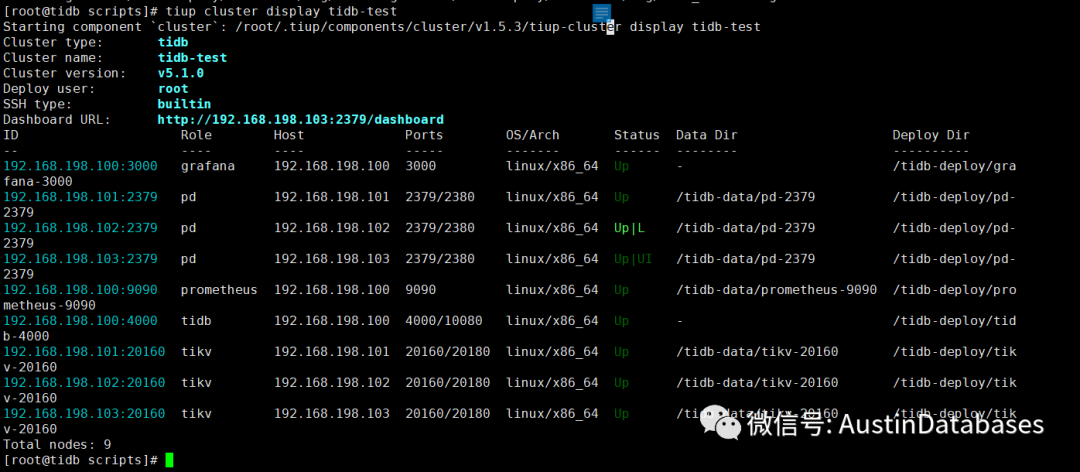1080x472 pixels.
Task: Click the Starting component cluster line
Action: pos(382,27)
